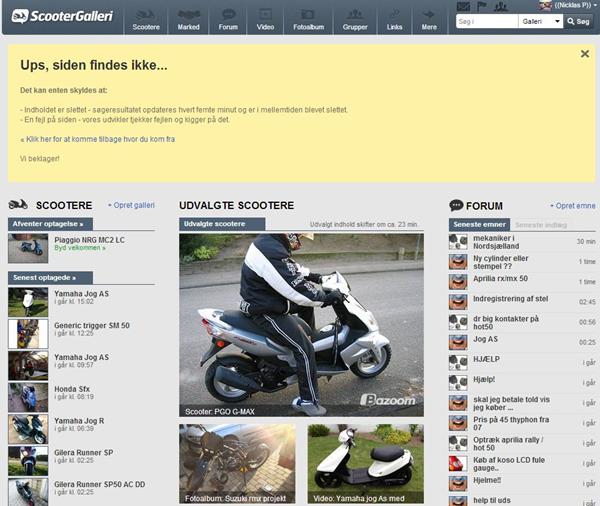Open the messages envelope icon
This screenshot has height=506, width=600.
pyautogui.click(x=463, y=6)
